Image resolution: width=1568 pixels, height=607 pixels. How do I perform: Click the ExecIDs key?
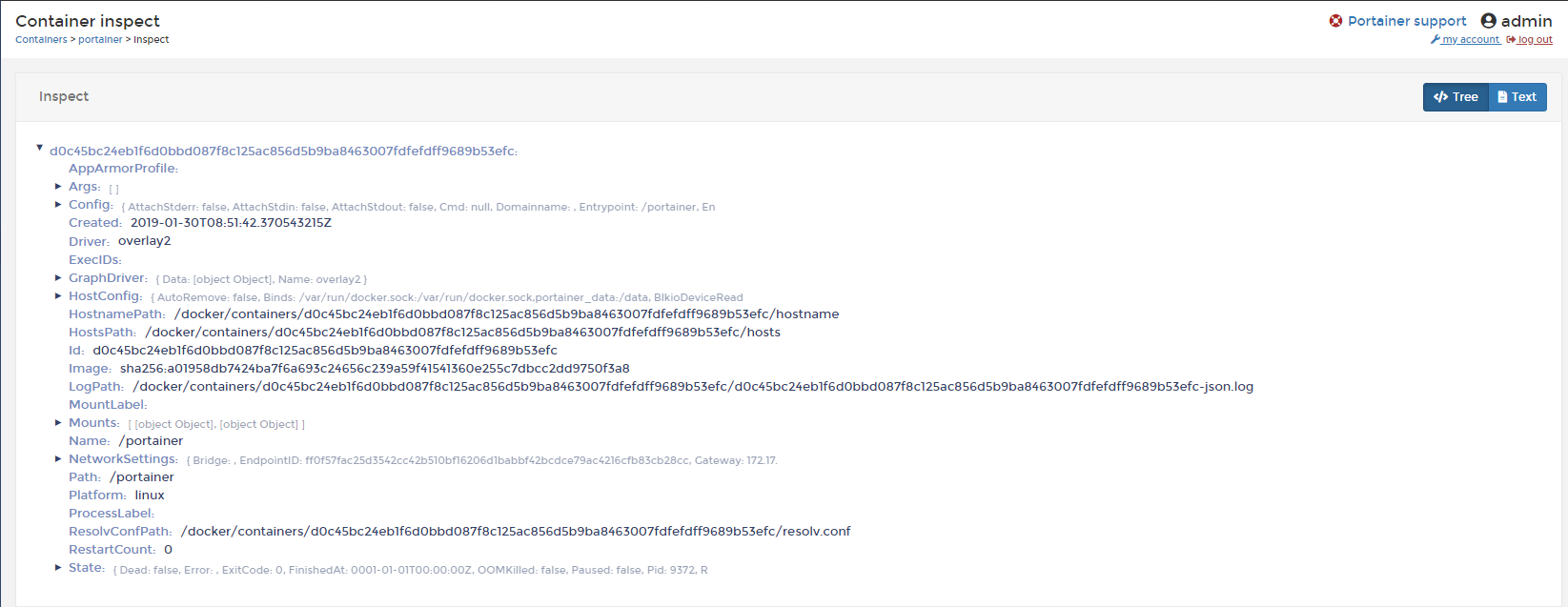[94, 260]
